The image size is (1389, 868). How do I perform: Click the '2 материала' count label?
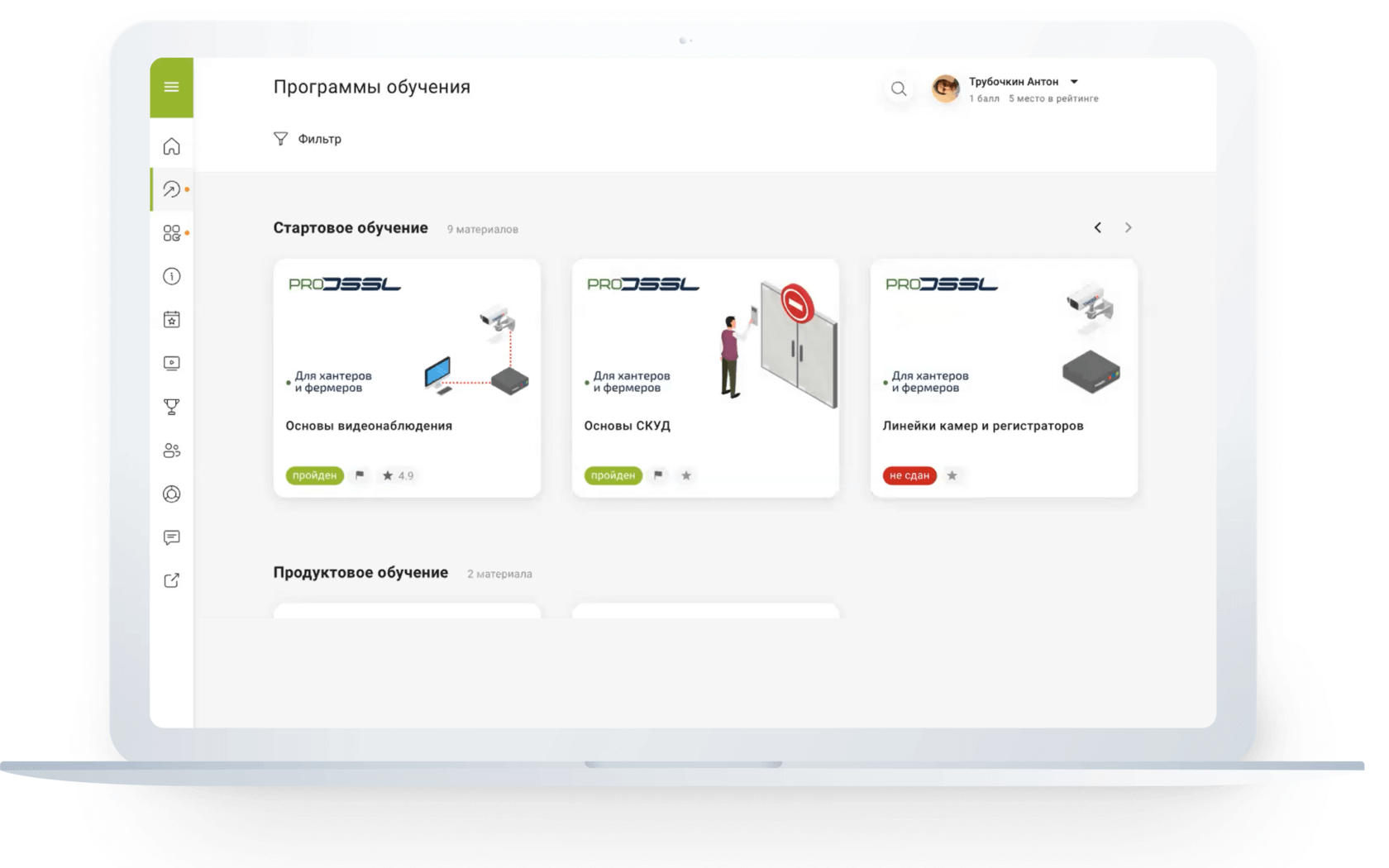(499, 574)
